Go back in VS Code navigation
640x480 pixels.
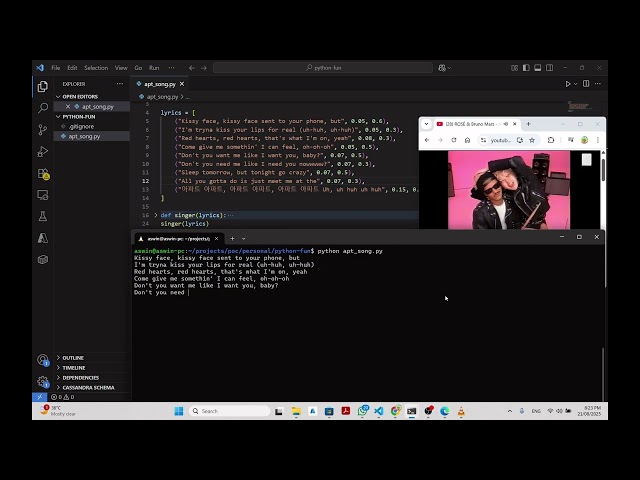(191, 68)
